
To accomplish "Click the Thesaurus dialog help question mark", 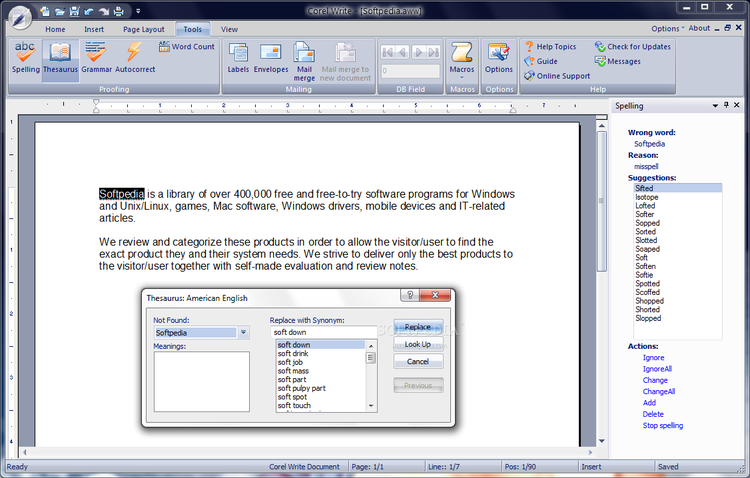I will [x=410, y=295].
